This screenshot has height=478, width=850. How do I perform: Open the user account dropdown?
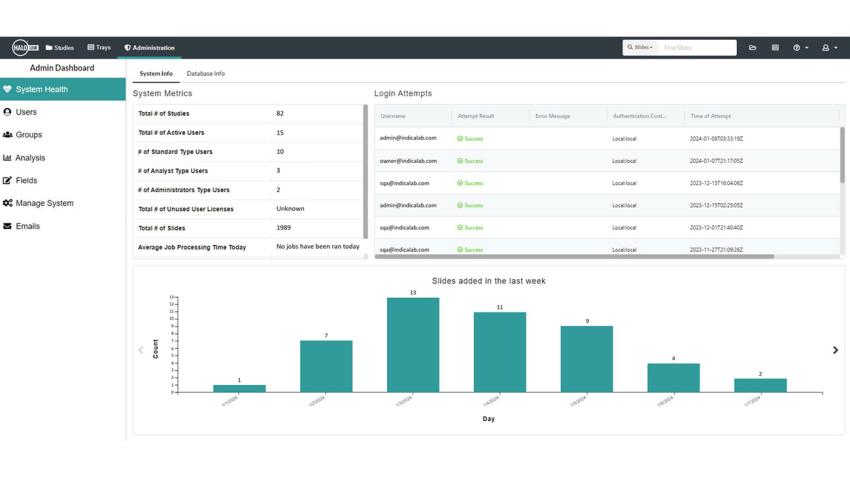[x=829, y=47]
